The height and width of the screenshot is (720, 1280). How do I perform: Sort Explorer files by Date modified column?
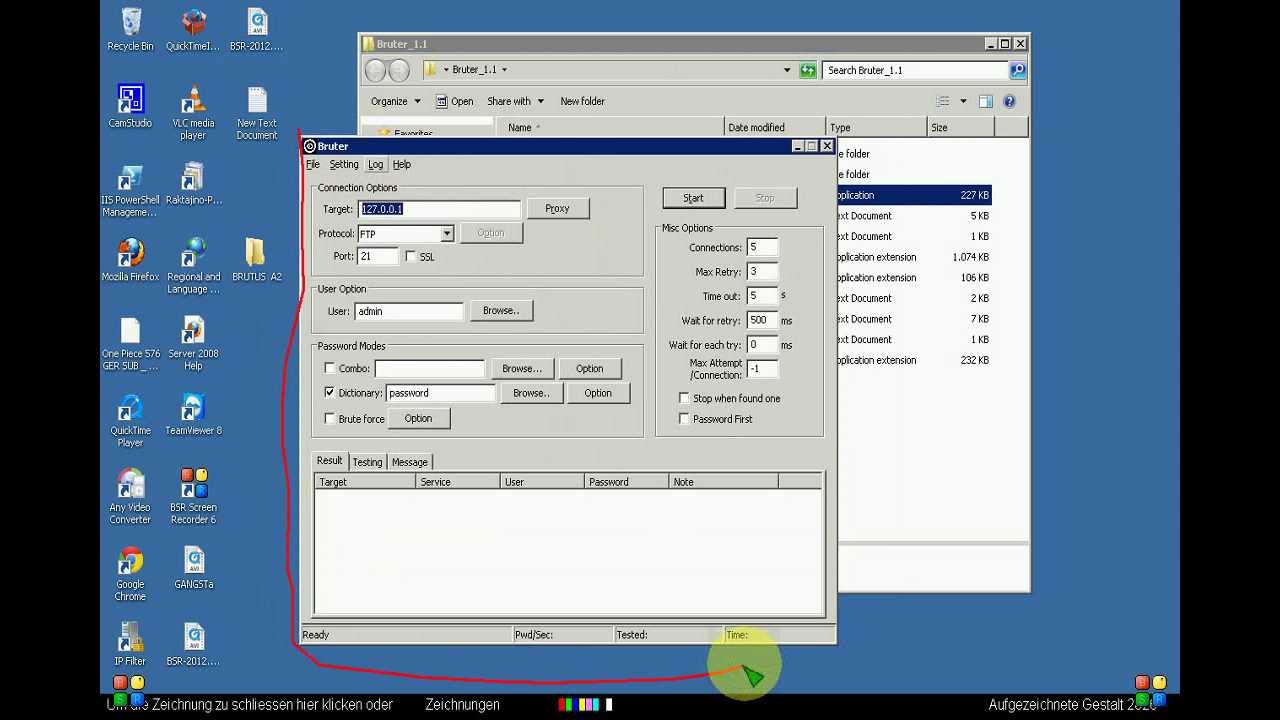(776, 128)
